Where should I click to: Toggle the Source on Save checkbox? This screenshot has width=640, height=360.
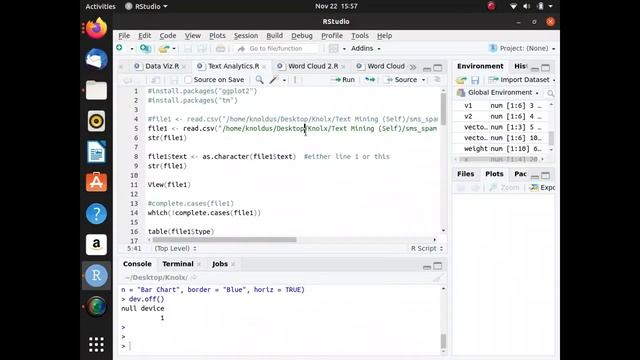pos(188,80)
